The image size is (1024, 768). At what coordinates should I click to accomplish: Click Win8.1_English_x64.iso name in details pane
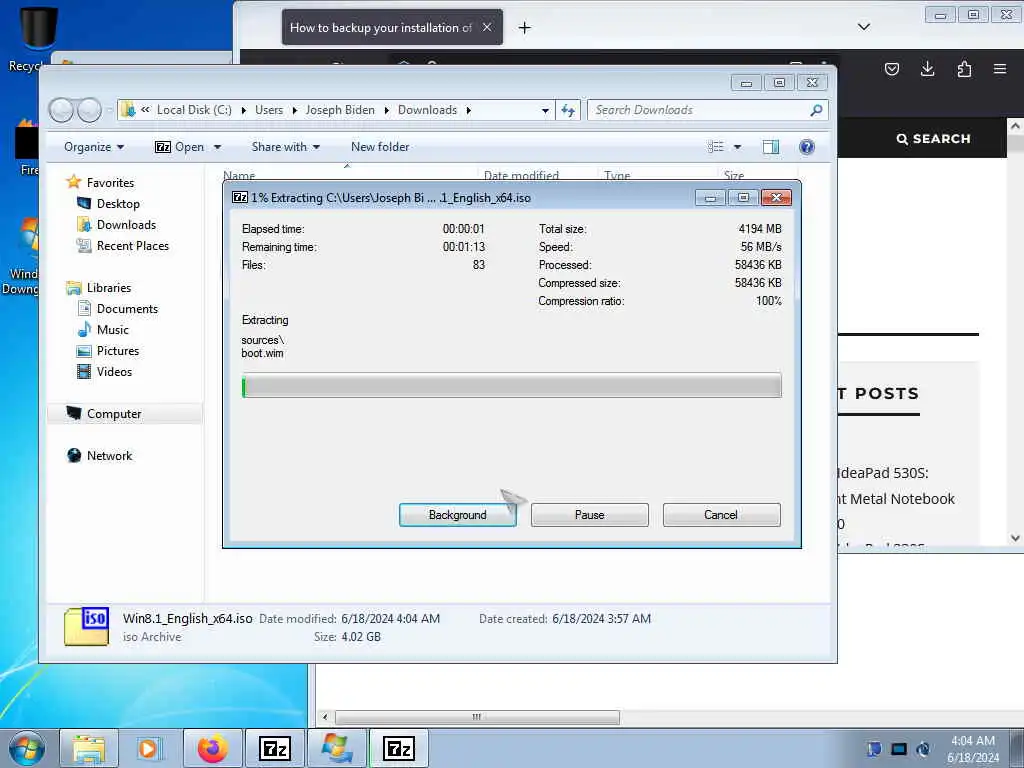[187, 618]
